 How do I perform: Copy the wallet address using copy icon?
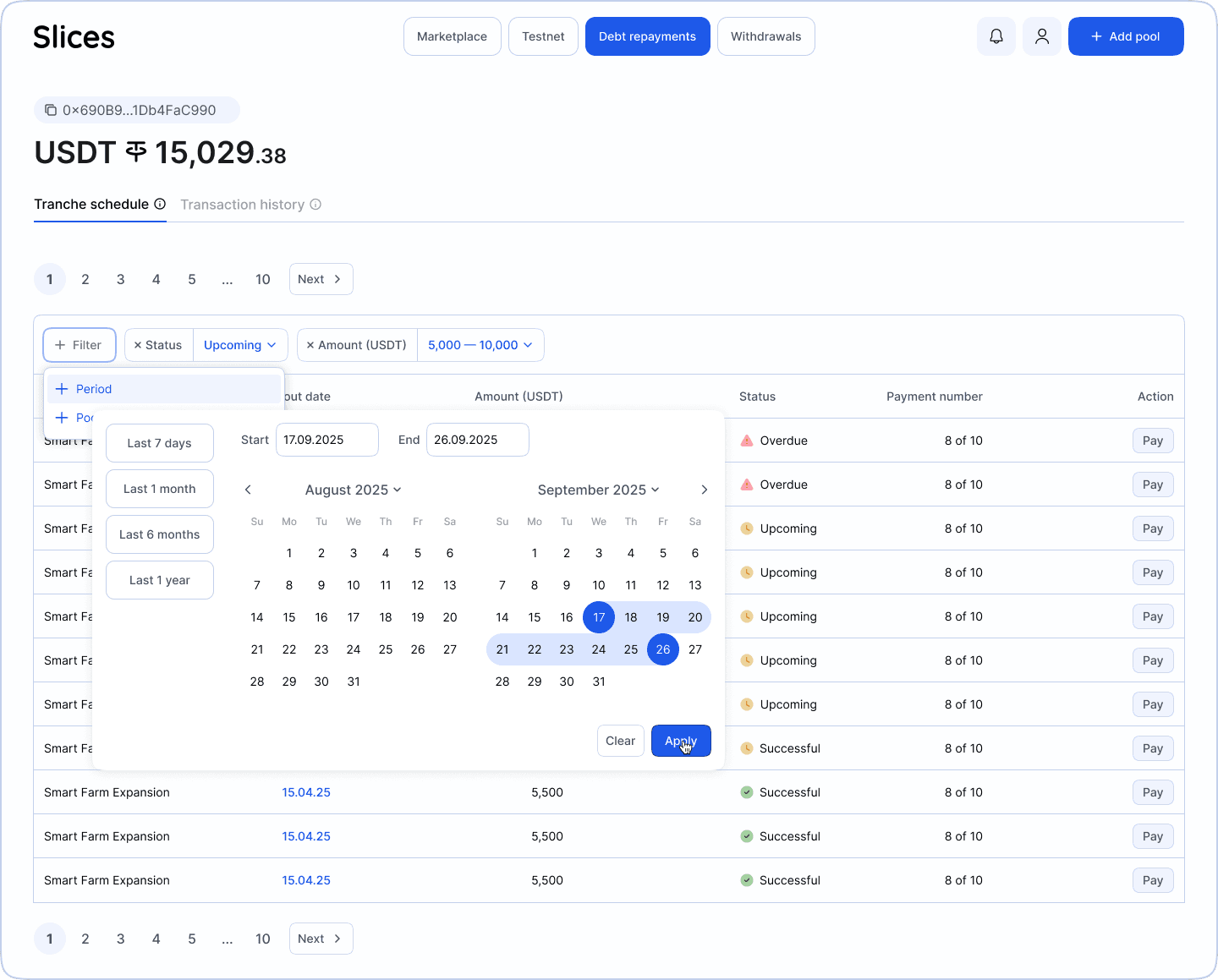click(51, 110)
